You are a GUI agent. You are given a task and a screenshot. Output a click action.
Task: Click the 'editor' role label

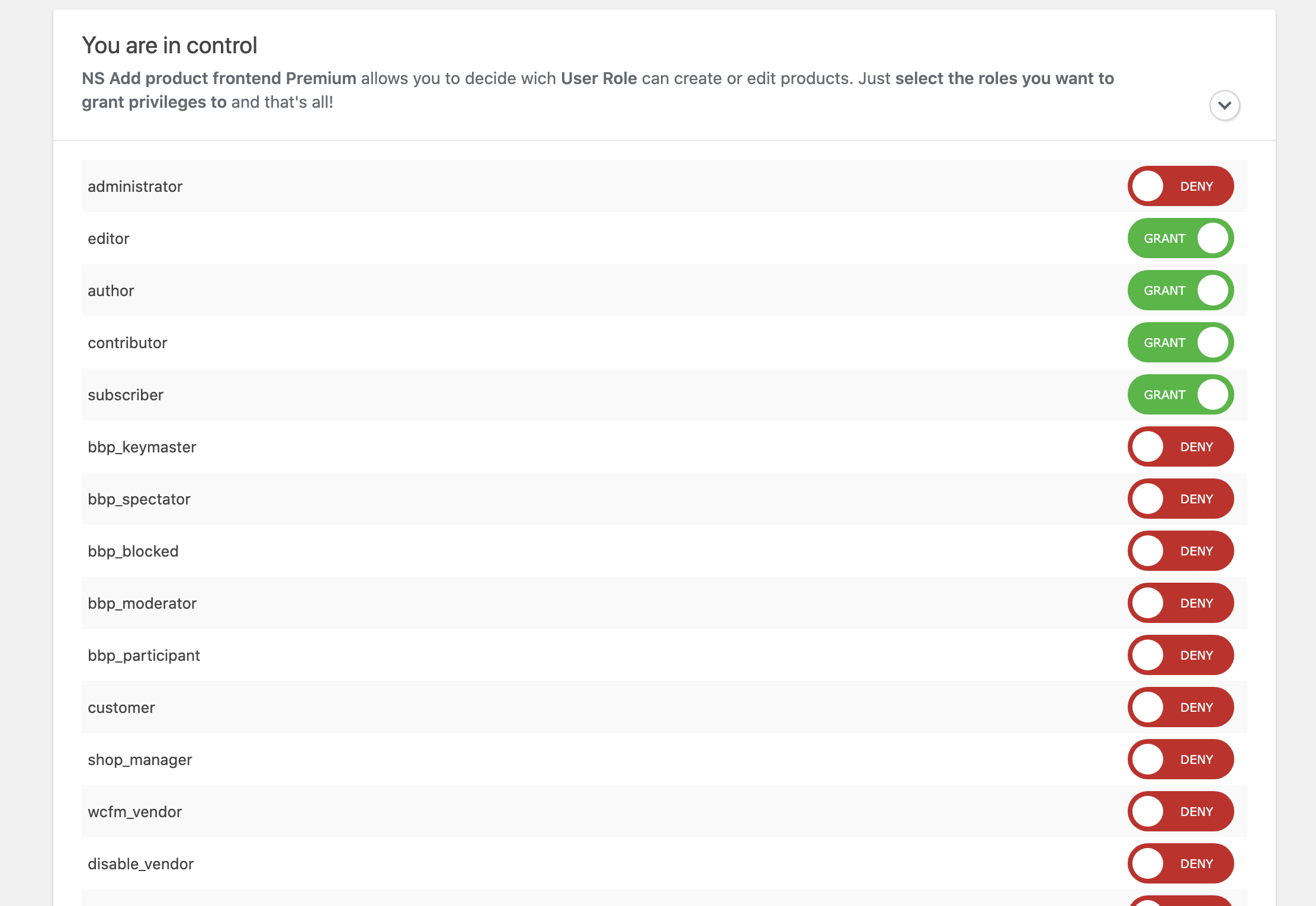coord(108,239)
